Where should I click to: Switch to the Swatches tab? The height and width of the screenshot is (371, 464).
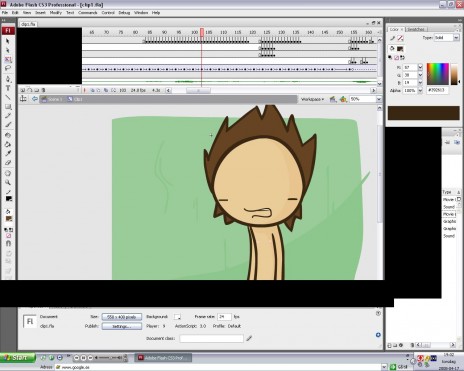(x=416, y=29)
